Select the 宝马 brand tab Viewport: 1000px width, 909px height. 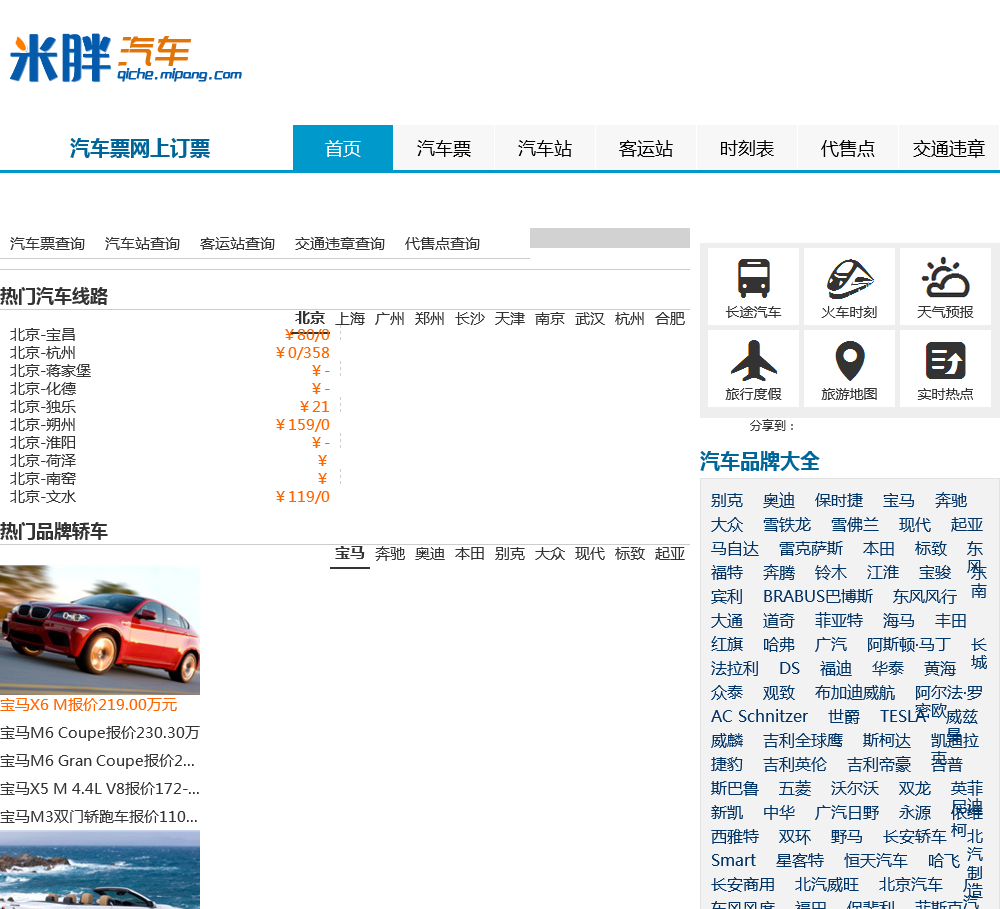click(x=349, y=553)
